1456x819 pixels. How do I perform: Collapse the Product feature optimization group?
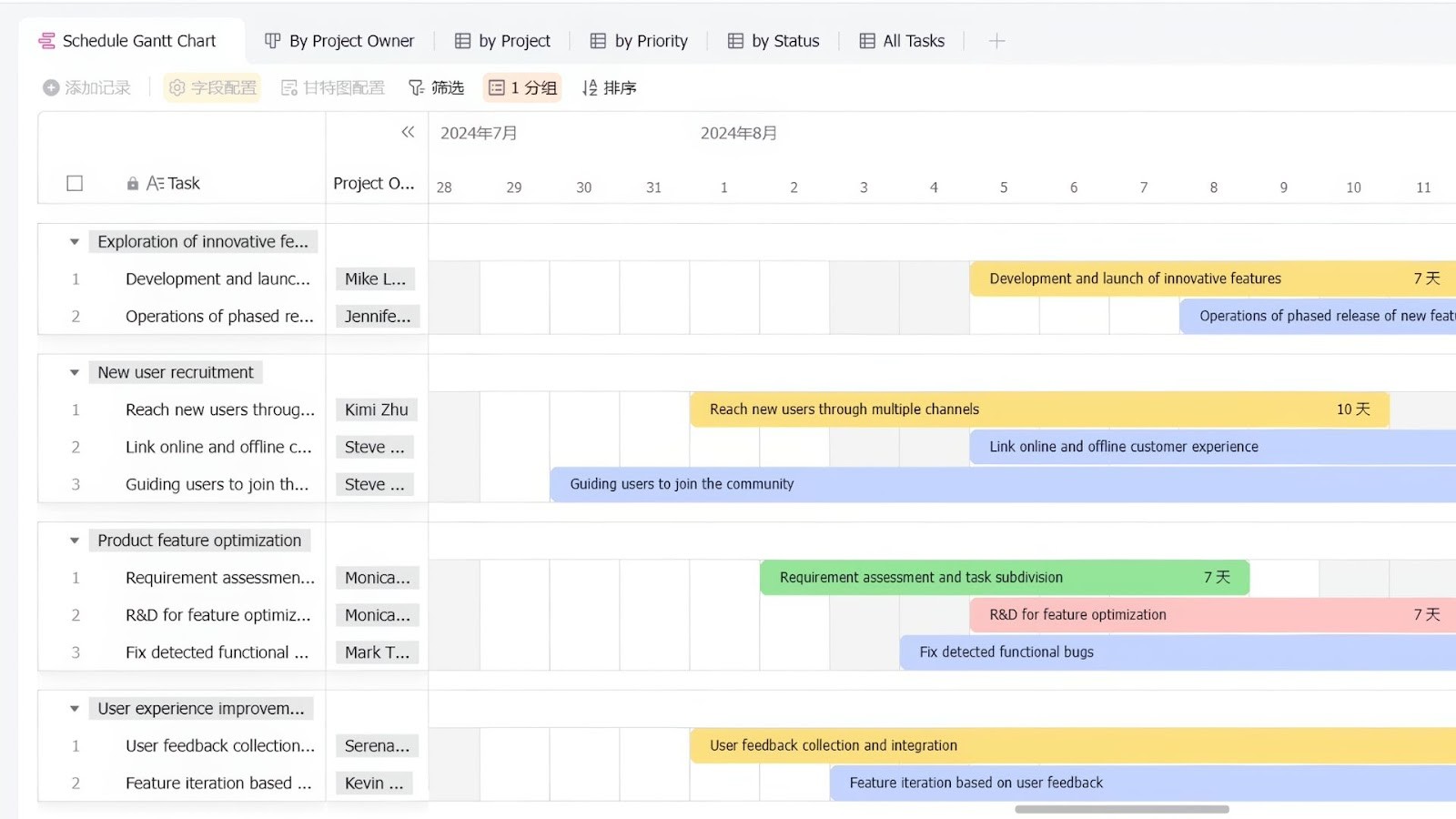[x=74, y=540]
